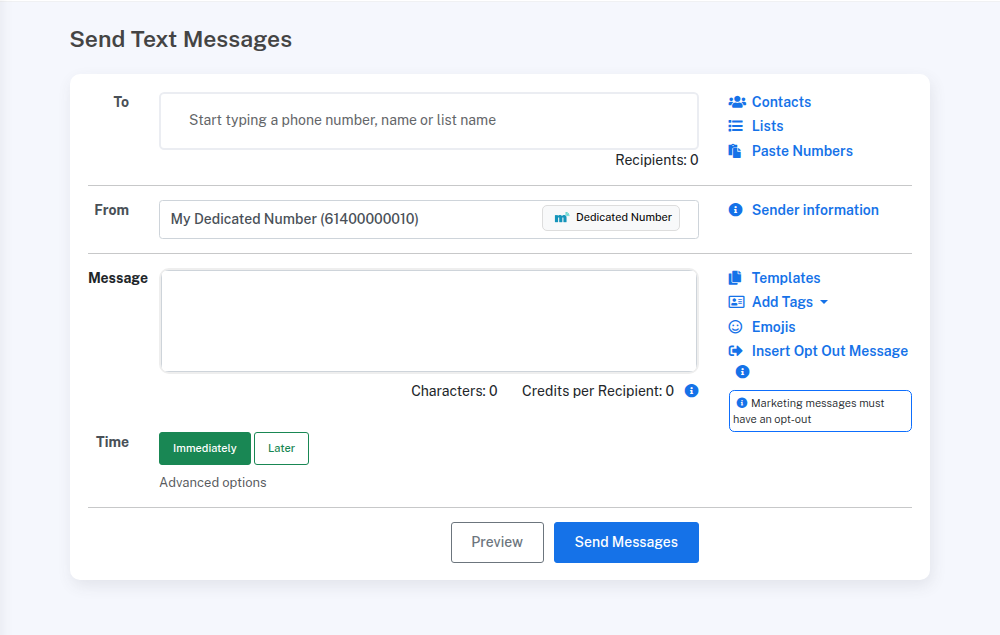The height and width of the screenshot is (635, 1000).
Task: Click the Sender information info icon
Action: 736,210
